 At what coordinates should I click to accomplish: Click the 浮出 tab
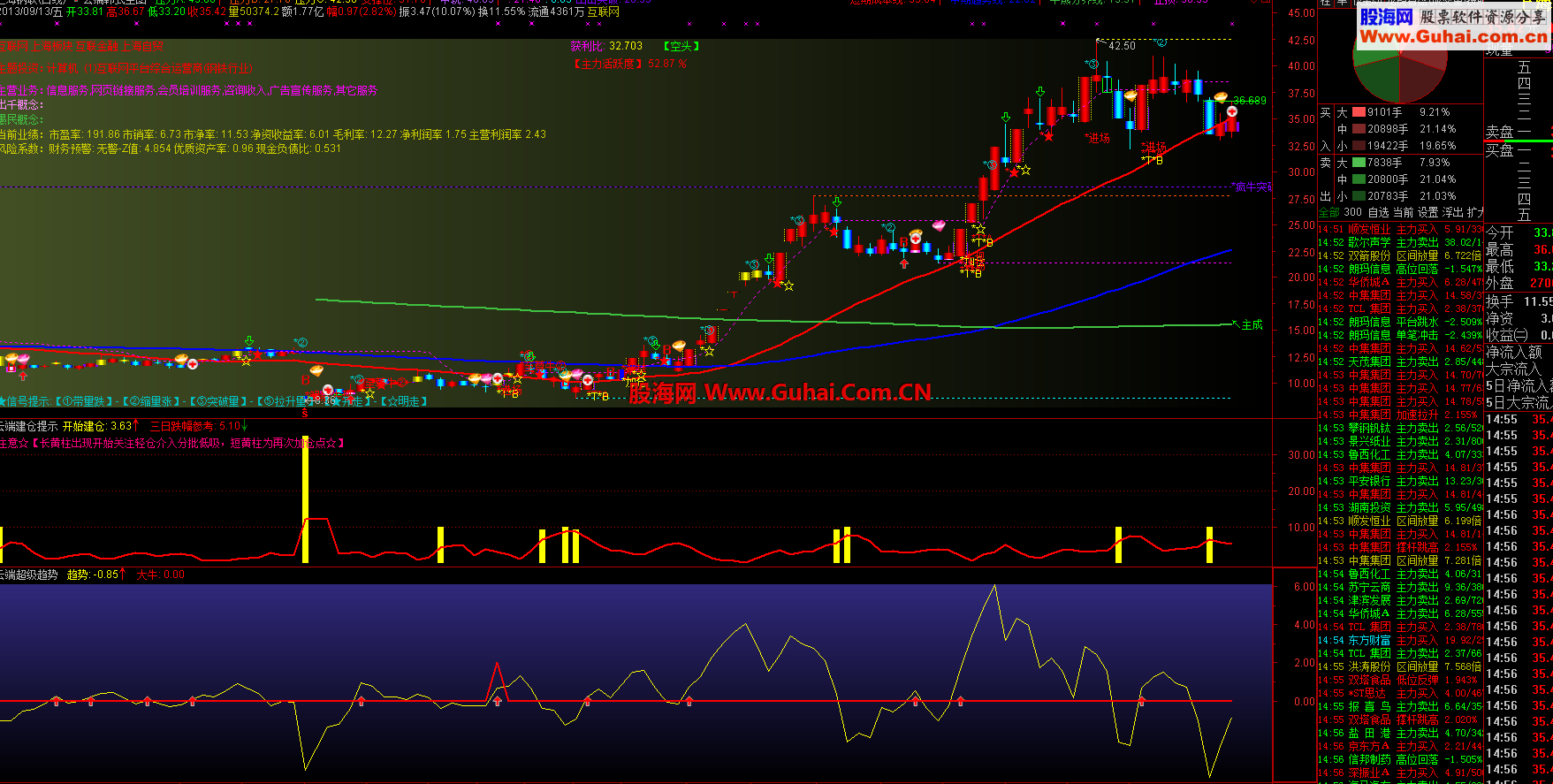point(1452,212)
